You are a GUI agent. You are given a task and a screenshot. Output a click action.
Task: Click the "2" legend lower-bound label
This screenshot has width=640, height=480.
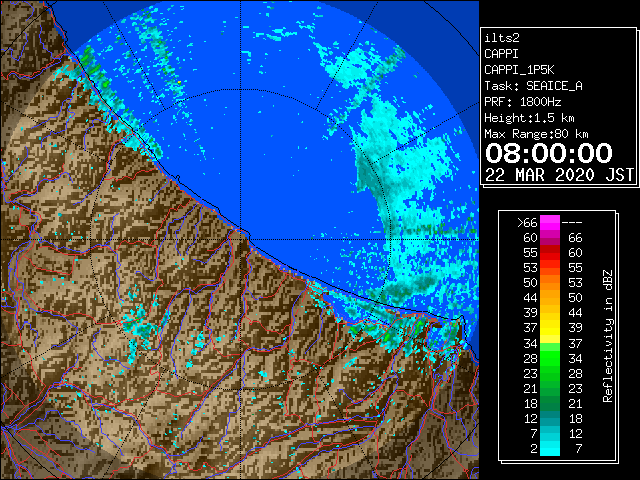(534, 449)
